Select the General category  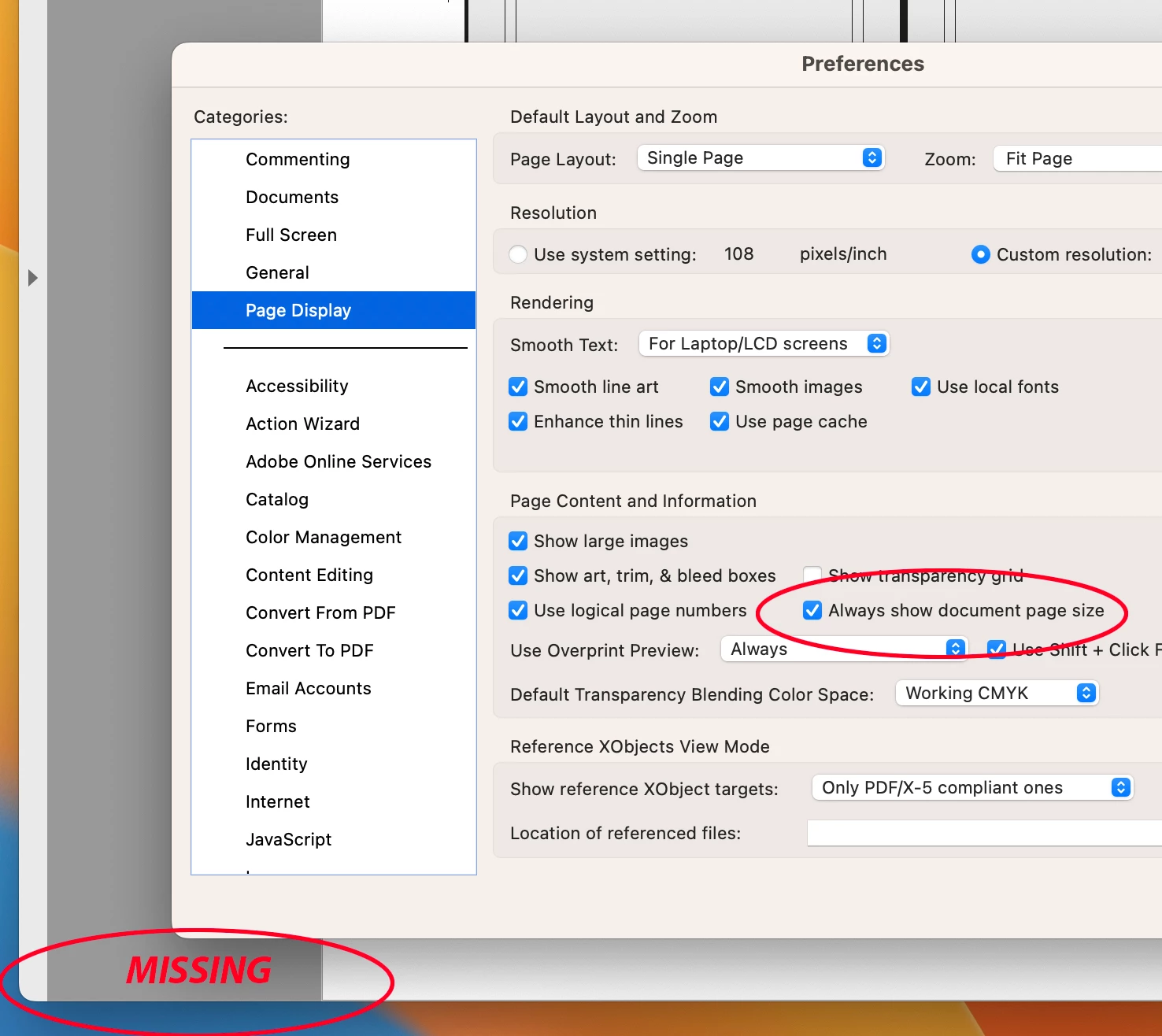coord(334,272)
